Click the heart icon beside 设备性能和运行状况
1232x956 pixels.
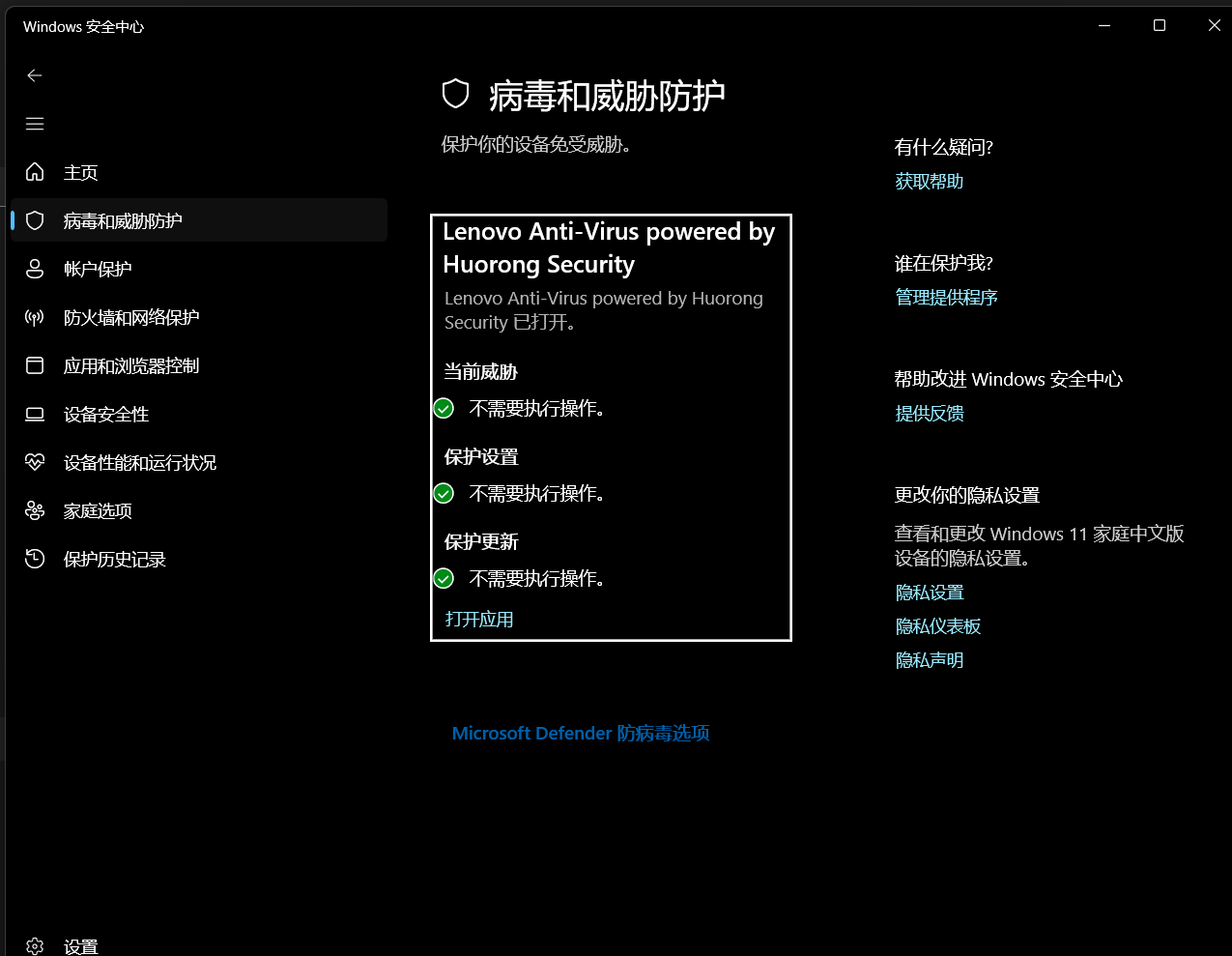point(35,462)
